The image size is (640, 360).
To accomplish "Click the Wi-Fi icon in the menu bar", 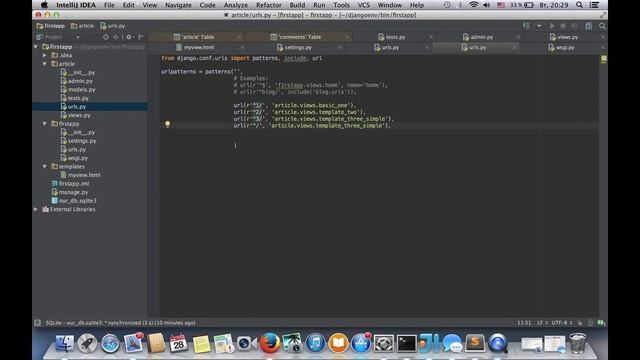I will click(x=473, y=5).
